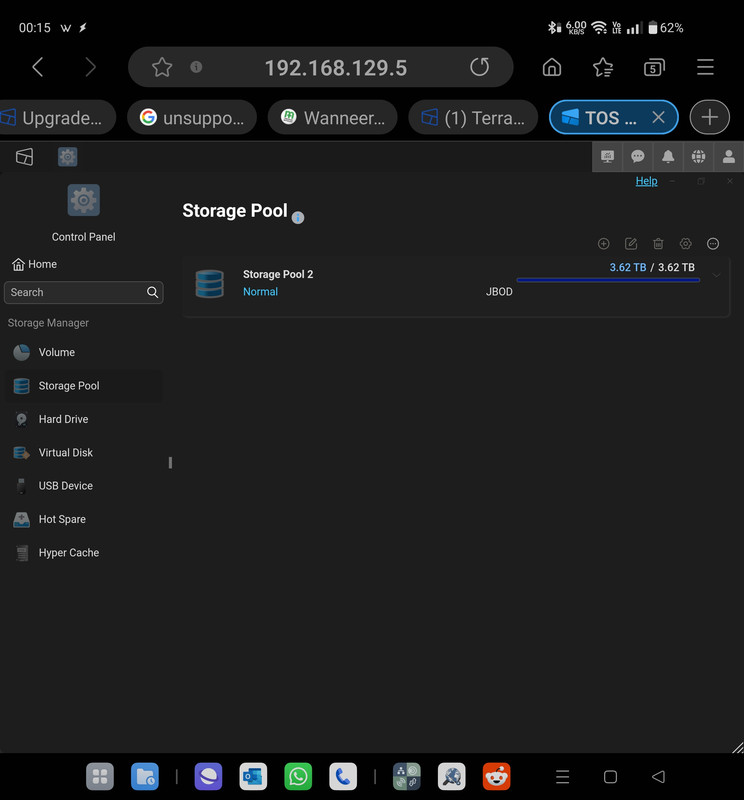Select Control Panel gear in TOS taskbar
744x800 pixels.
[x=67, y=157]
